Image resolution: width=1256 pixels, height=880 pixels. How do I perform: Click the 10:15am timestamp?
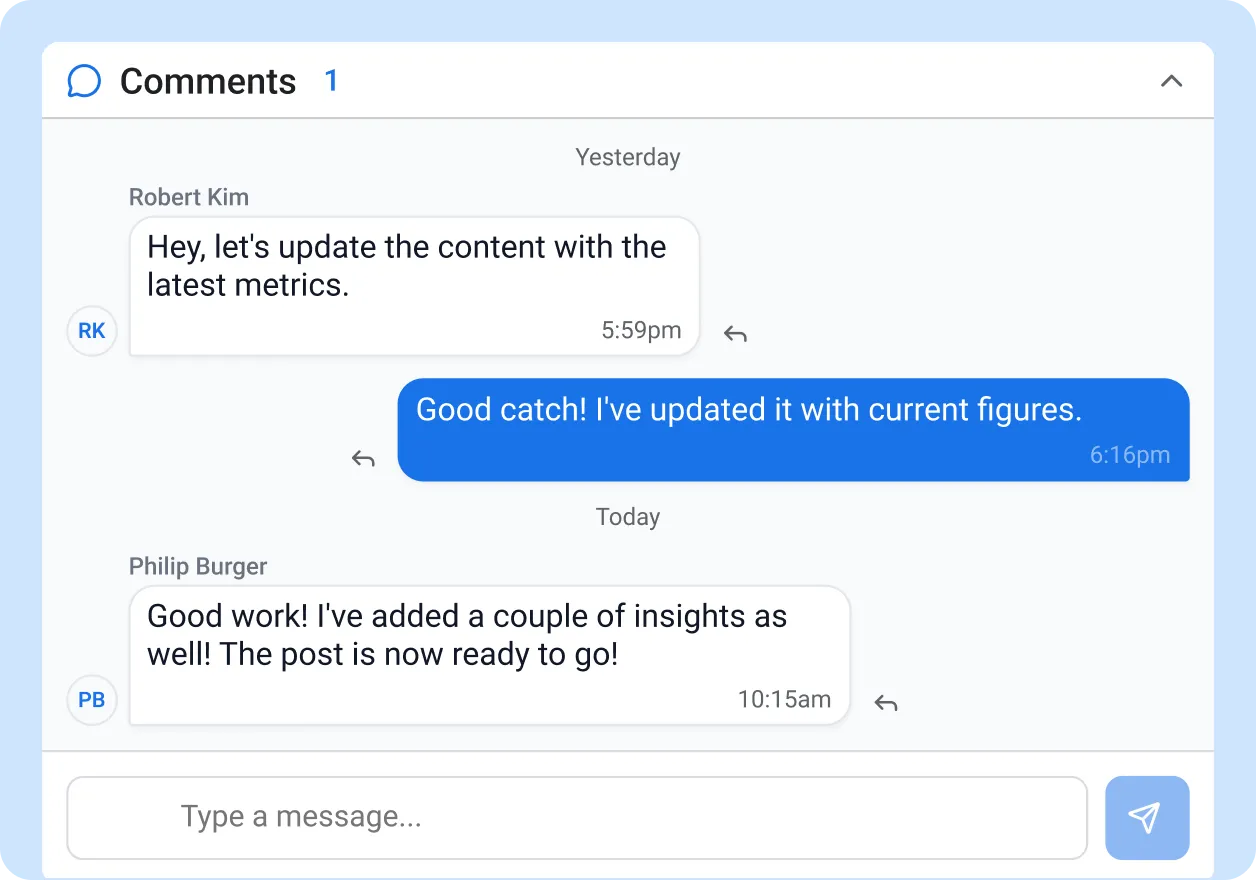tap(786, 700)
